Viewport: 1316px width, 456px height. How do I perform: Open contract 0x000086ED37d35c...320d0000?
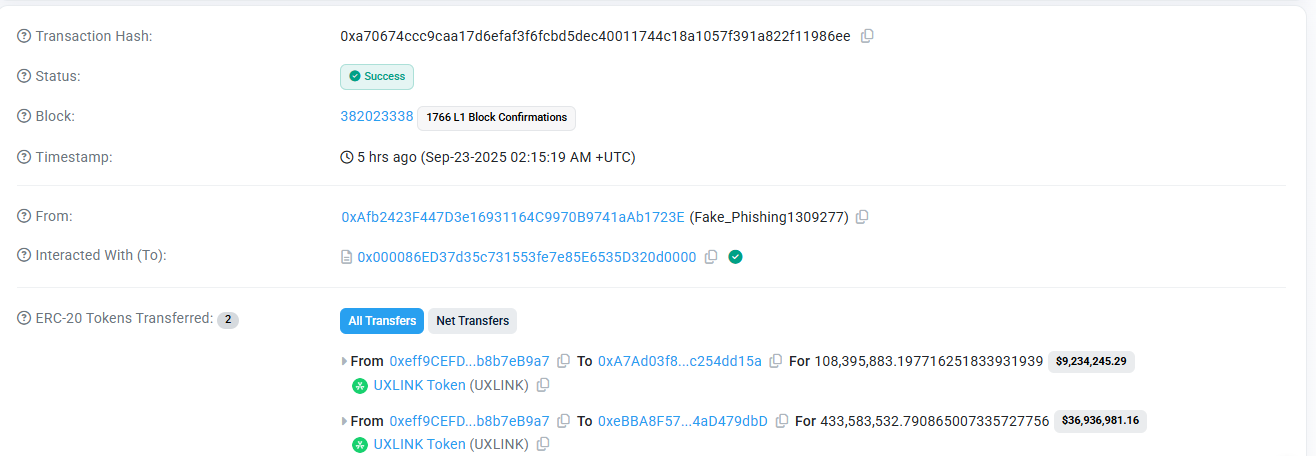point(526,257)
